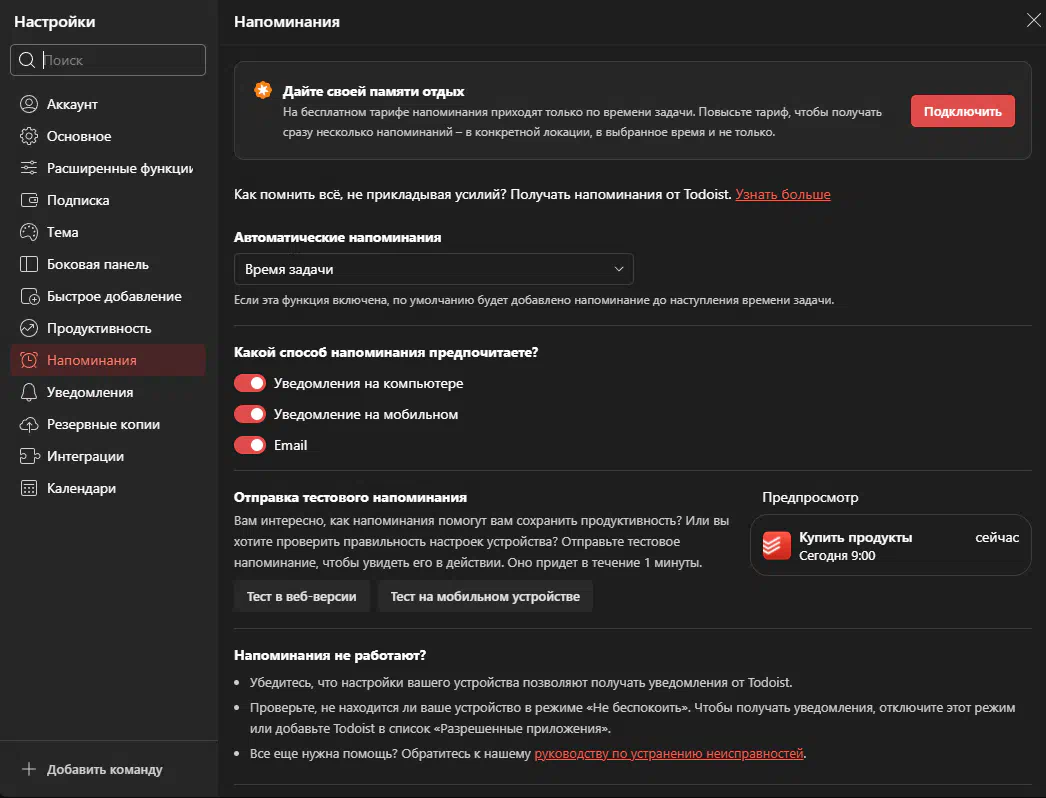The height and width of the screenshot is (798, 1046).
Task: Click the quick add icon beside Быстрое добавление
Action: coord(29,296)
